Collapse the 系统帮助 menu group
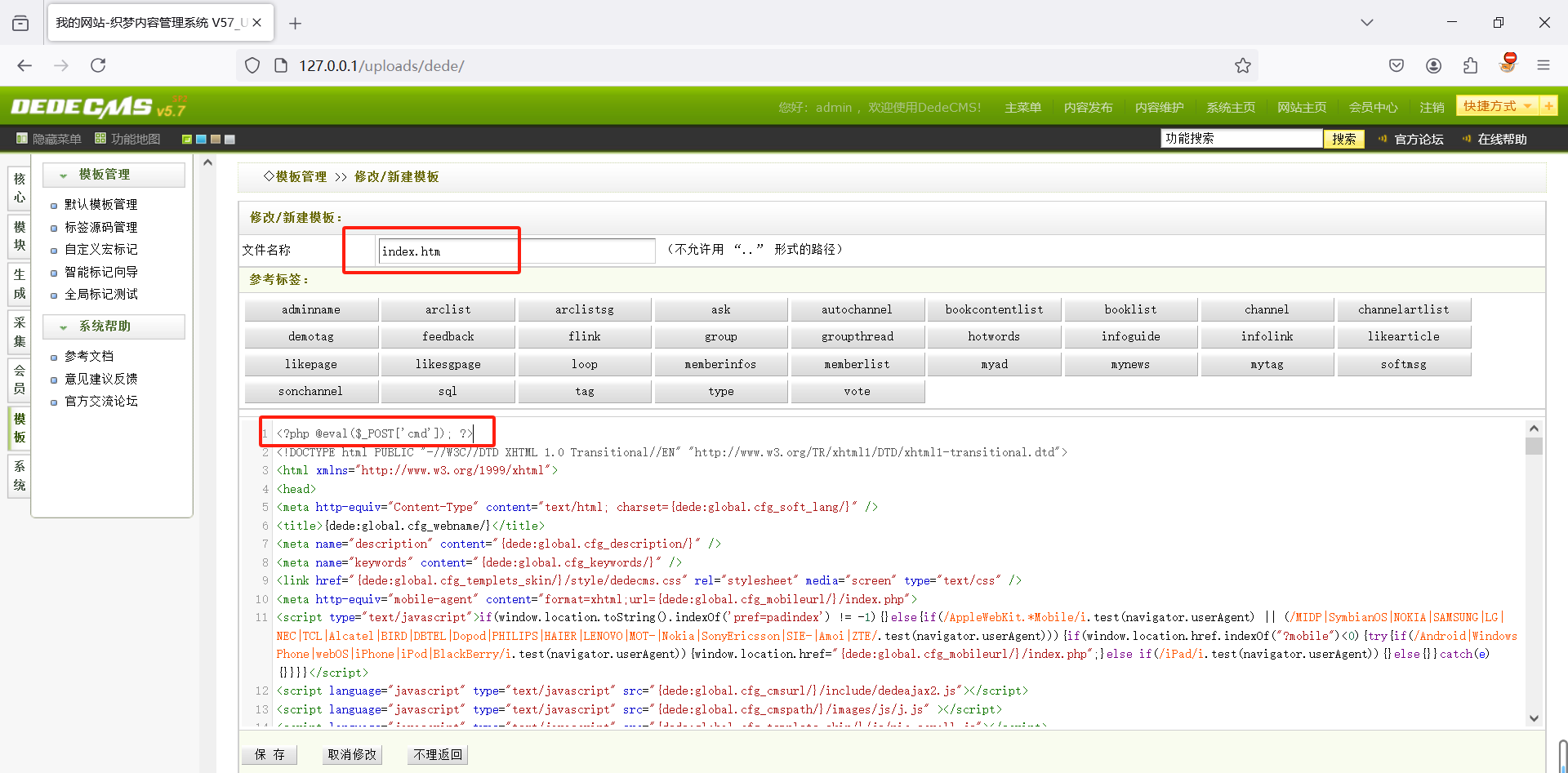This screenshot has height=773, width=1568. 114,327
